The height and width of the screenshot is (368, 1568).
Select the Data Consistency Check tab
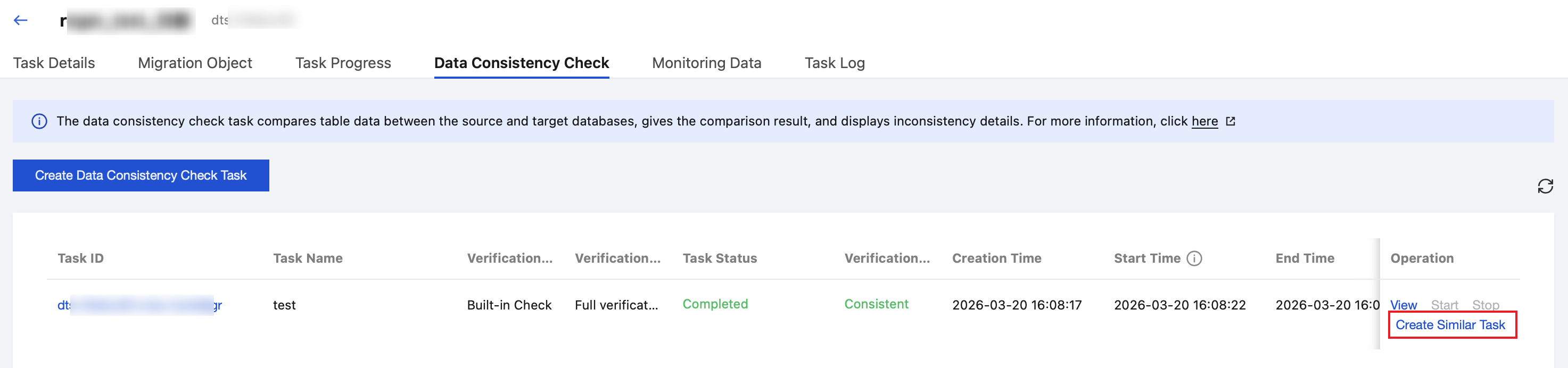pos(521,63)
